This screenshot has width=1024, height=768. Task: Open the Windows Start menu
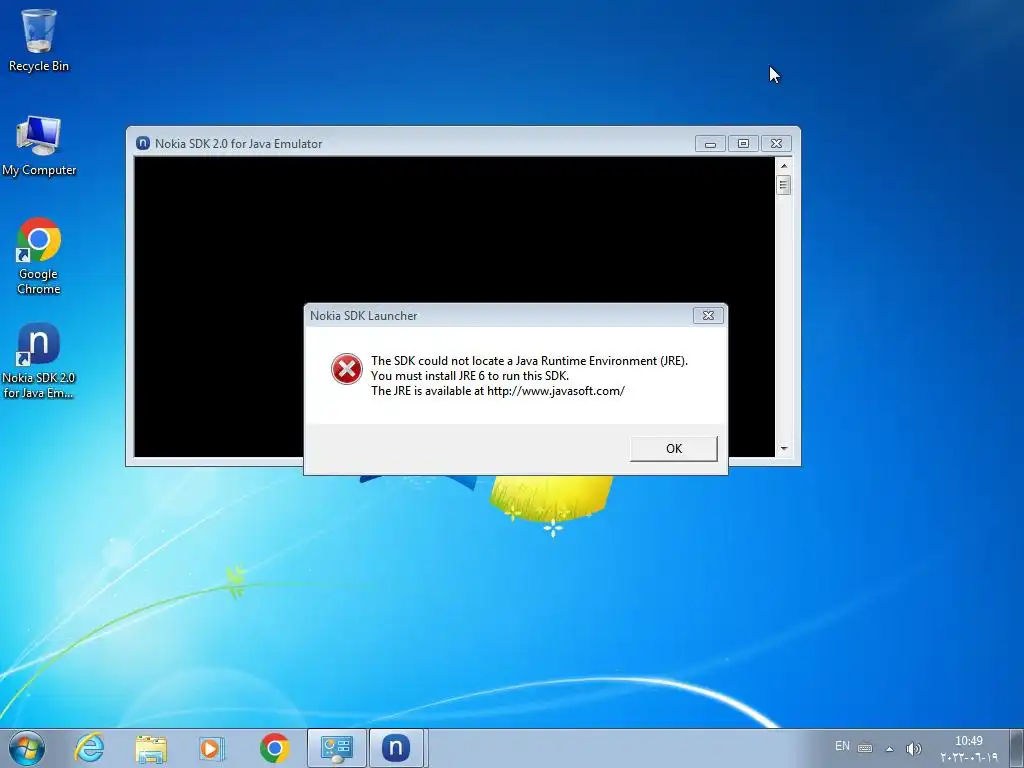click(x=27, y=748)
